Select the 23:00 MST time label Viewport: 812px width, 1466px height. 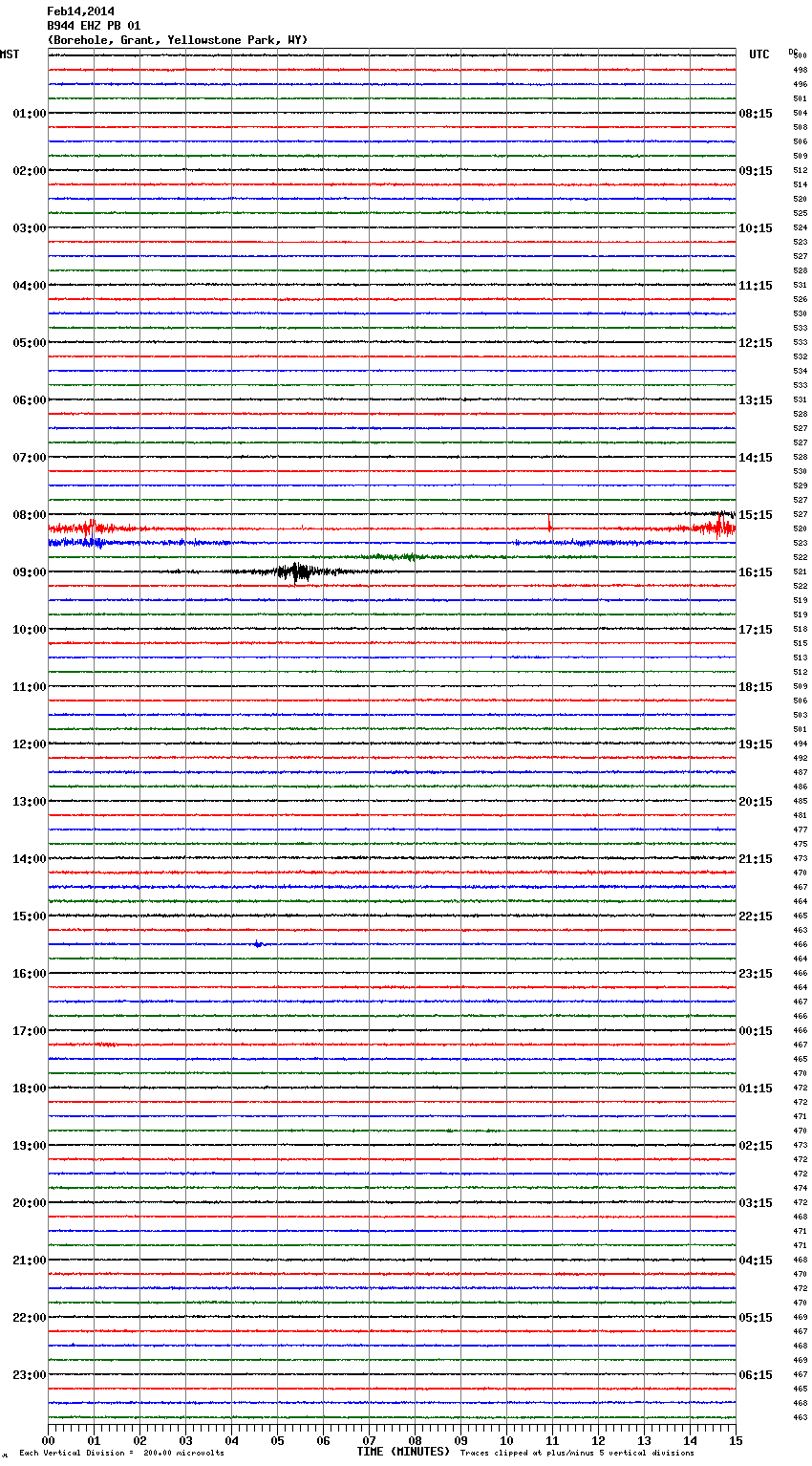30,1375
